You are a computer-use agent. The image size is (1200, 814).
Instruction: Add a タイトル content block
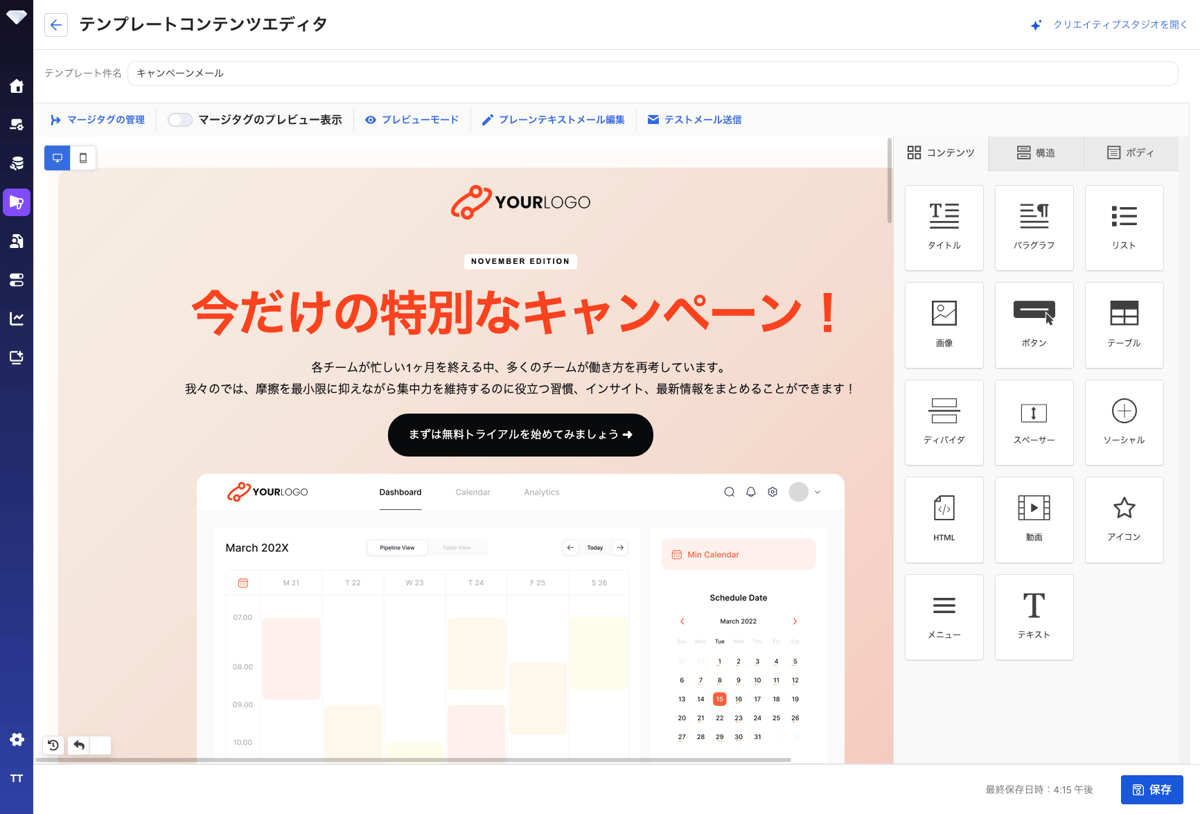pyautogui.click(x=944, y=227)
